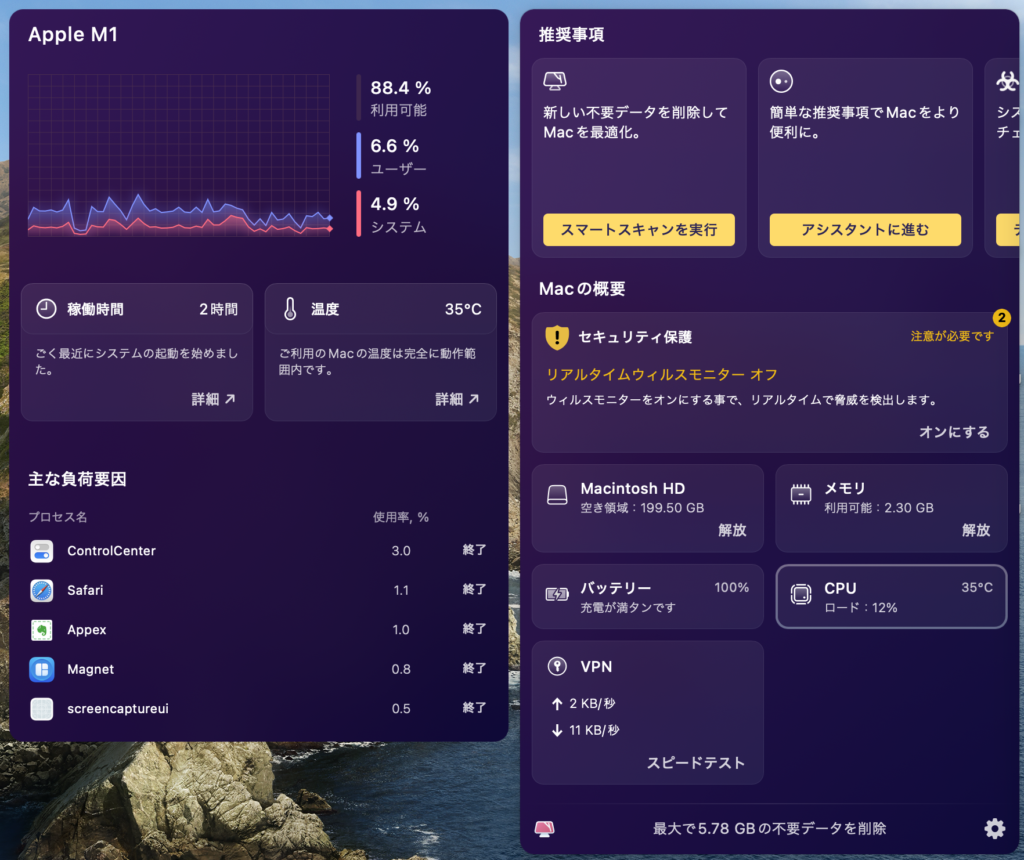This screenshot has height=860, width=1024.
Task: Click the プロセス名 column header
Action: (57, 517)
